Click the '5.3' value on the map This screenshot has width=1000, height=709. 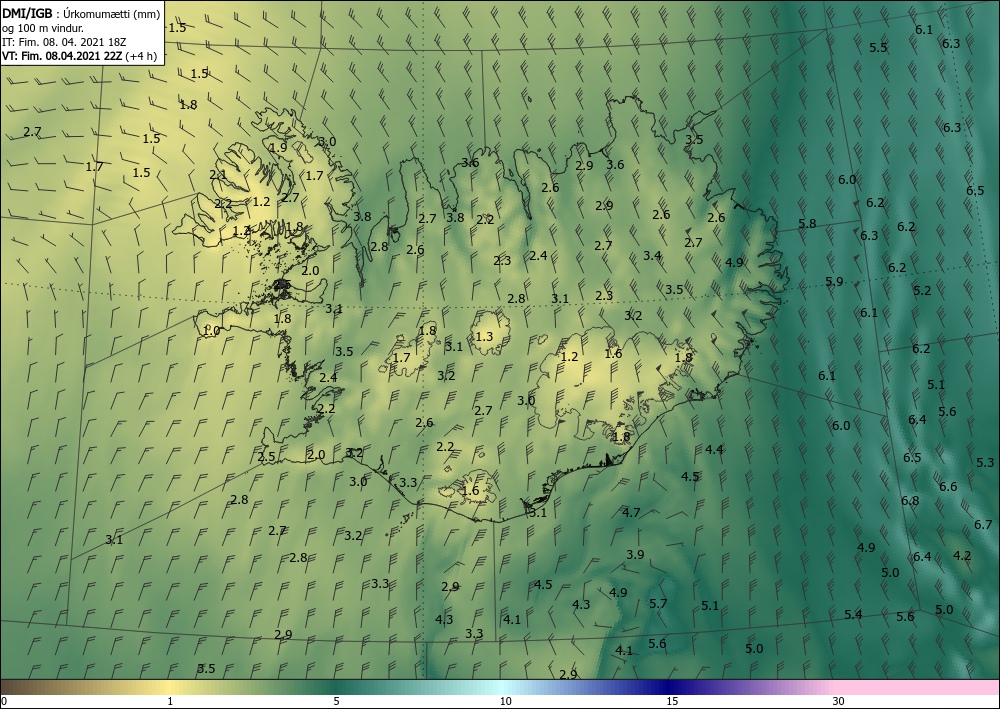985,462
